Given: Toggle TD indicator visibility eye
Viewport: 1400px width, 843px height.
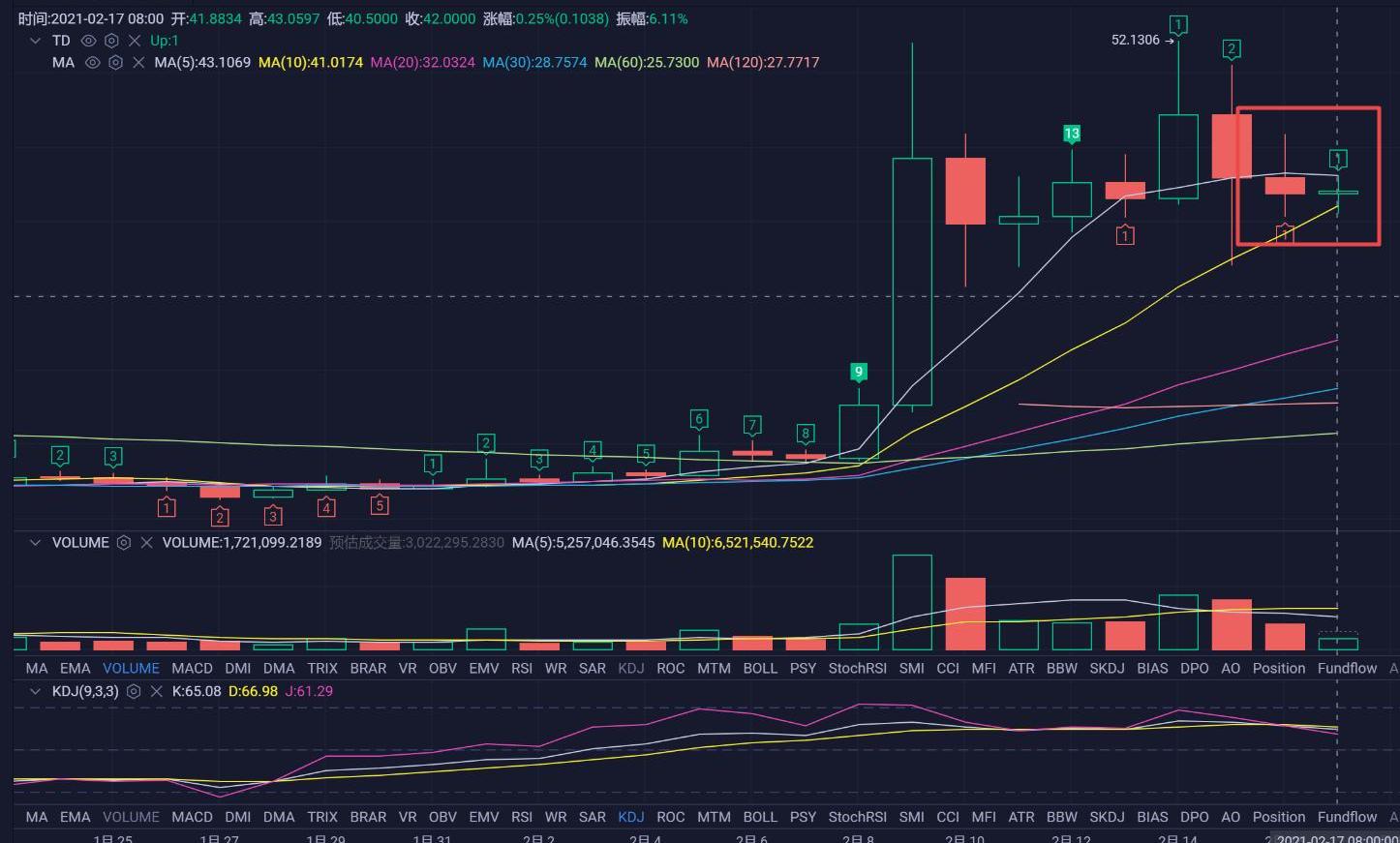Looking at the screenshot, I should click(88, 41).
